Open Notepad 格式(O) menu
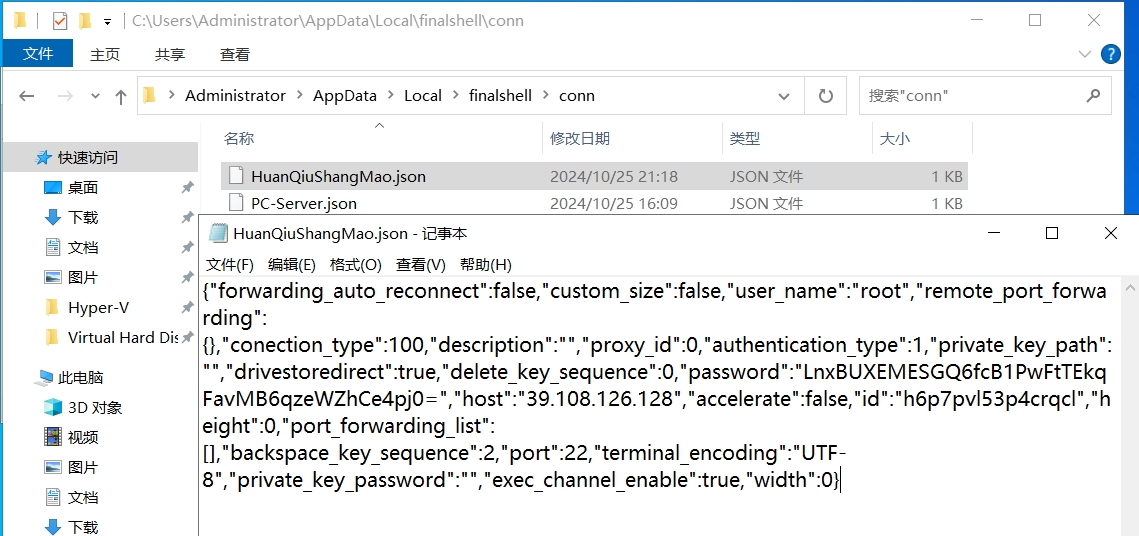 coord(356,264)
